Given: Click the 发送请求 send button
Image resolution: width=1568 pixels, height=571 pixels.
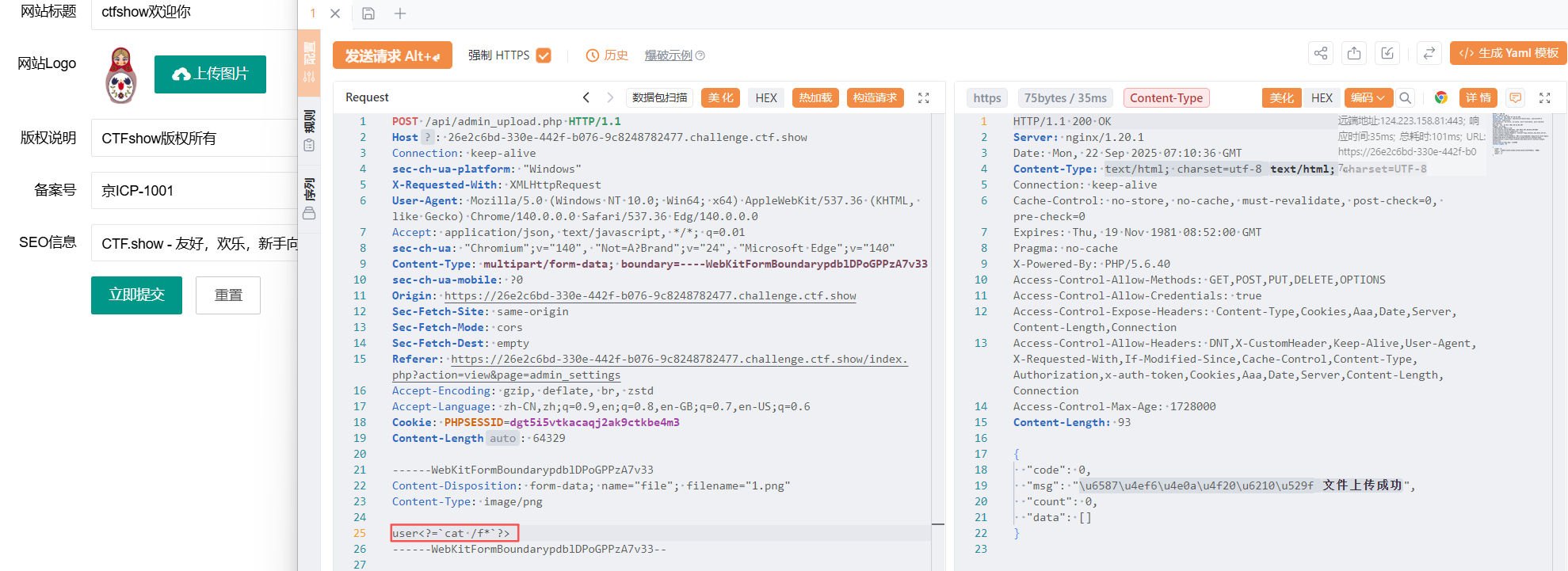Looking at the screenshot, I should tap(392, 55).
